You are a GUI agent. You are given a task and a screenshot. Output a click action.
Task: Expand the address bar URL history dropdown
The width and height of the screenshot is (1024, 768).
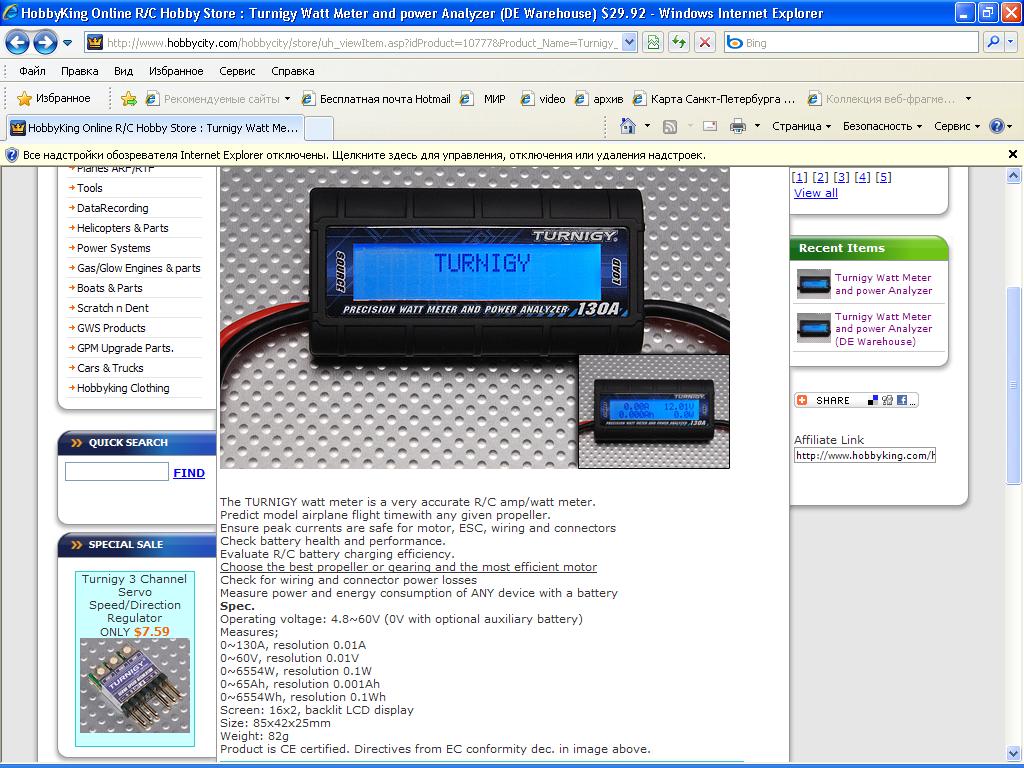pyautogui.click(x=629, y=43)
